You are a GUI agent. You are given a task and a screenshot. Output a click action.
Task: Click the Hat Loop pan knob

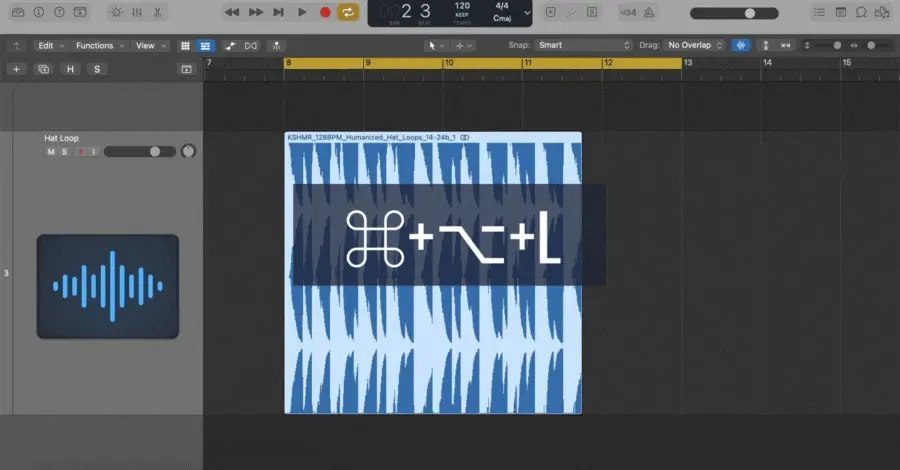[188, 151]
